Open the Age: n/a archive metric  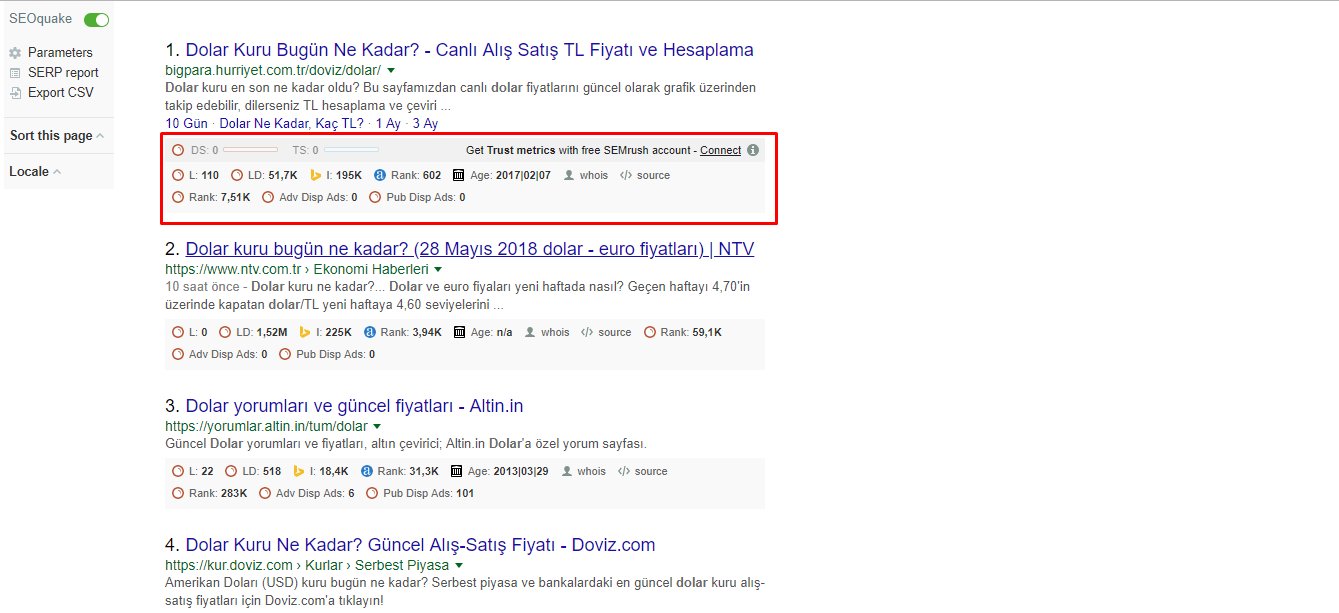pos(482,332)
